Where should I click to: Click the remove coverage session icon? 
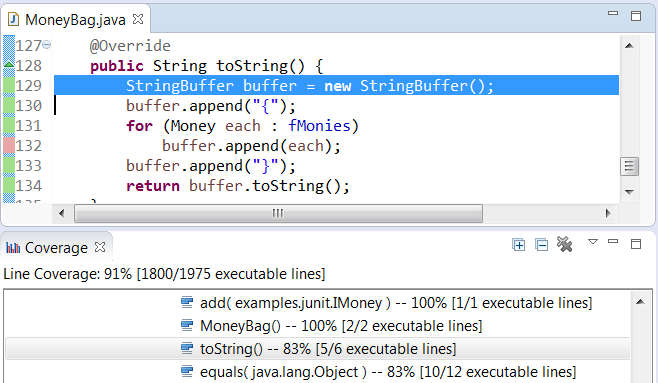(564, 244)
